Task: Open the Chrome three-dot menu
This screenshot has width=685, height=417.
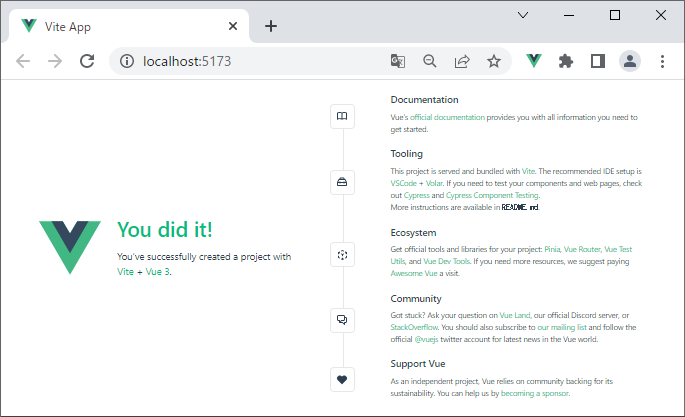Action: pos(662,61)
